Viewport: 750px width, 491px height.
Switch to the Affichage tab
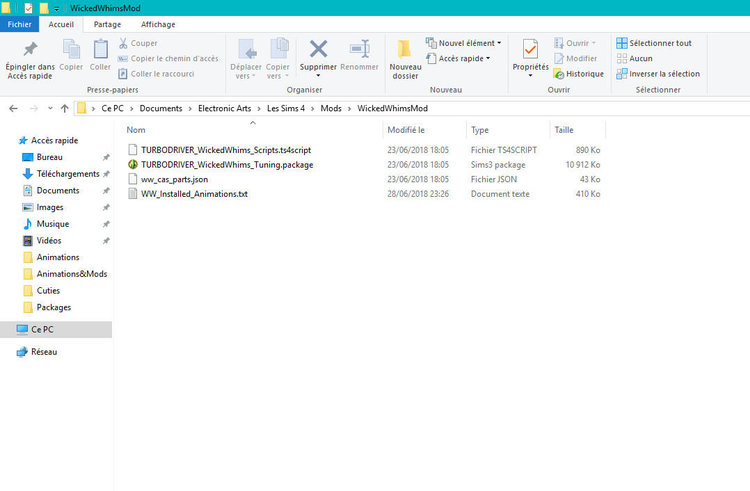click(x=158, y=24)
